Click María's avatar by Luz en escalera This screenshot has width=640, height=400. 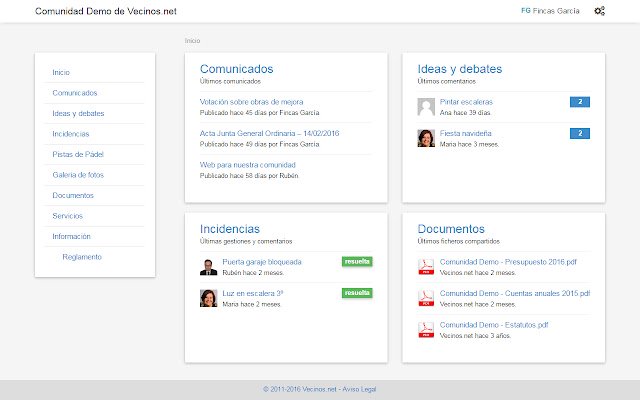208,298
